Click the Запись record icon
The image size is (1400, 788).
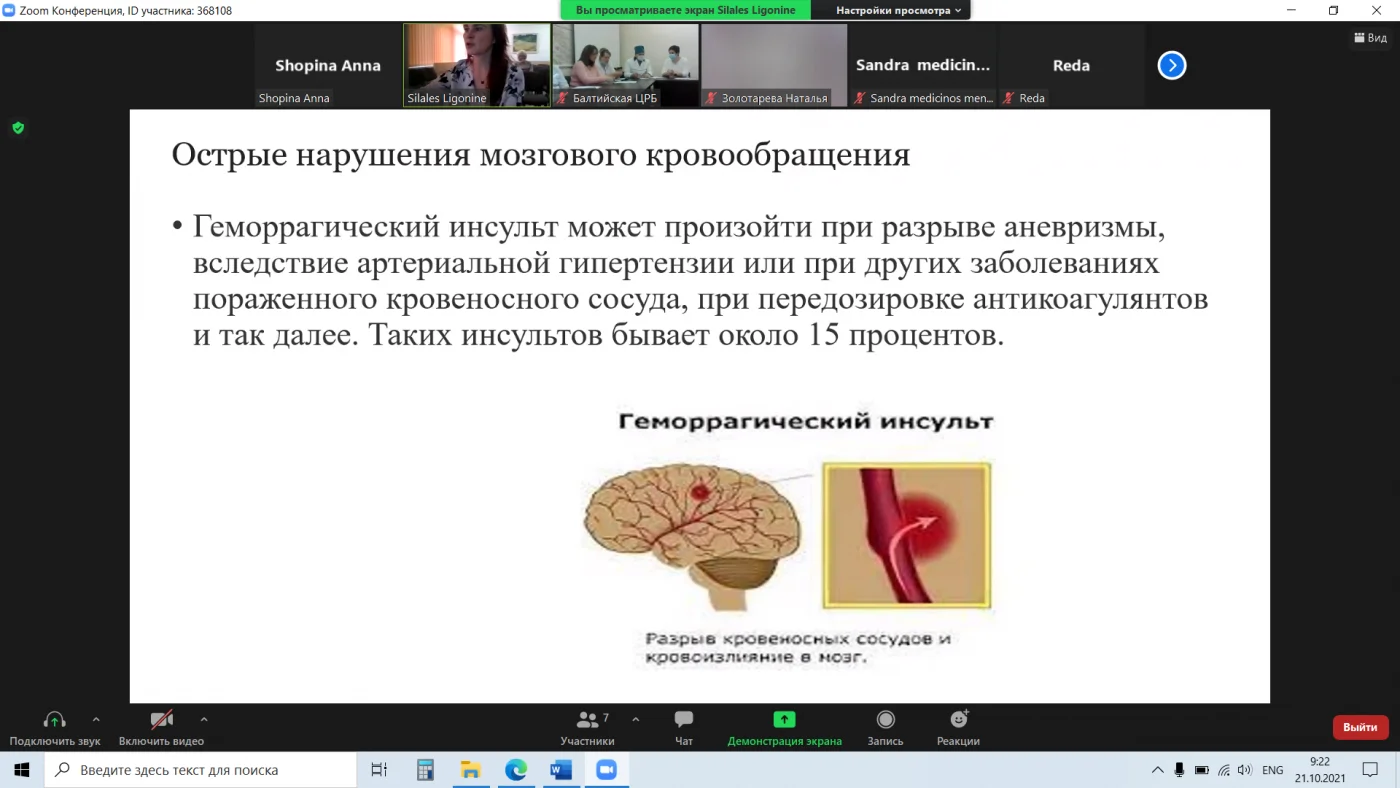(x=885, y=720)
